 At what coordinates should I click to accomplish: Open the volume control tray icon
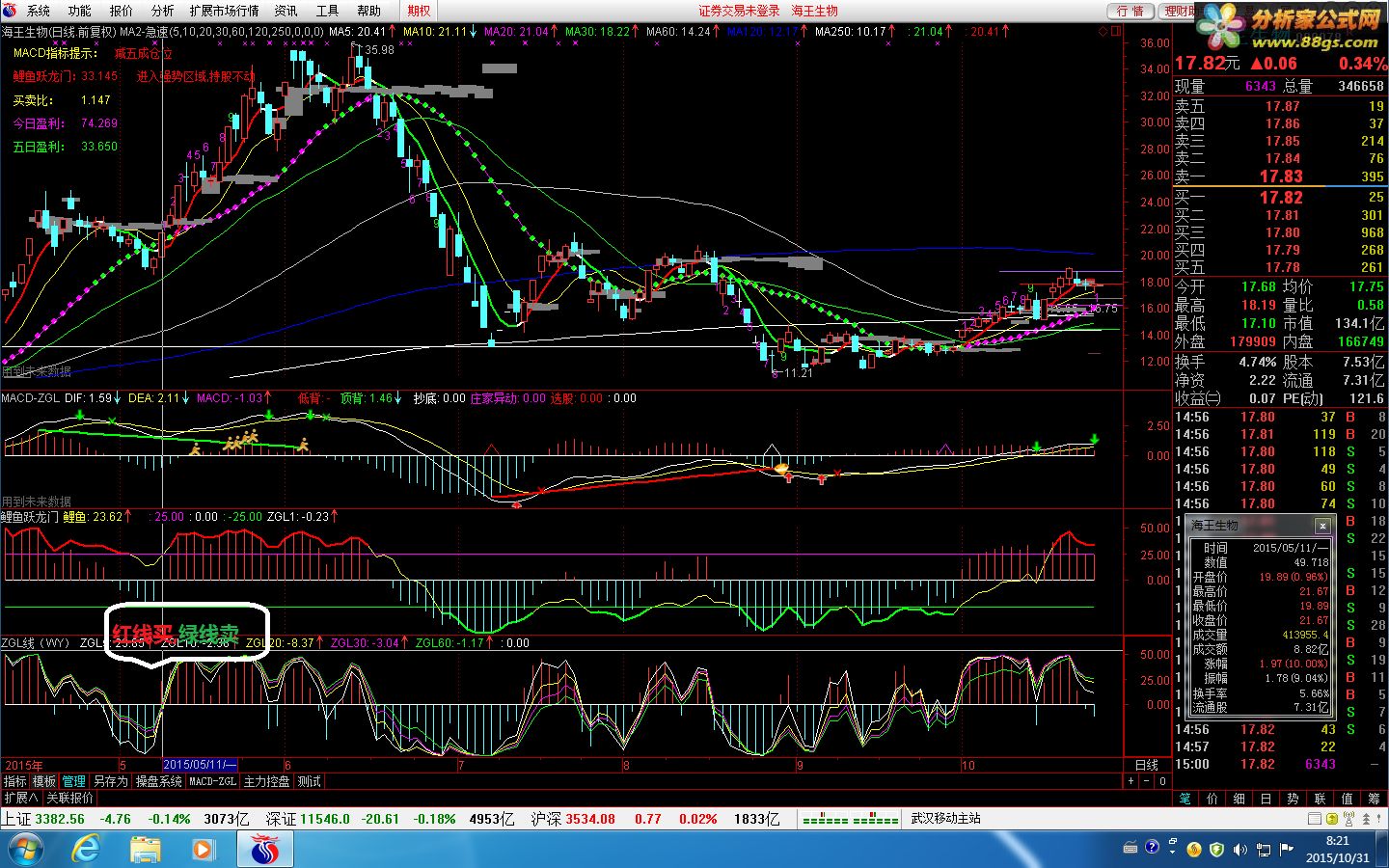[x=1239, y=850]
